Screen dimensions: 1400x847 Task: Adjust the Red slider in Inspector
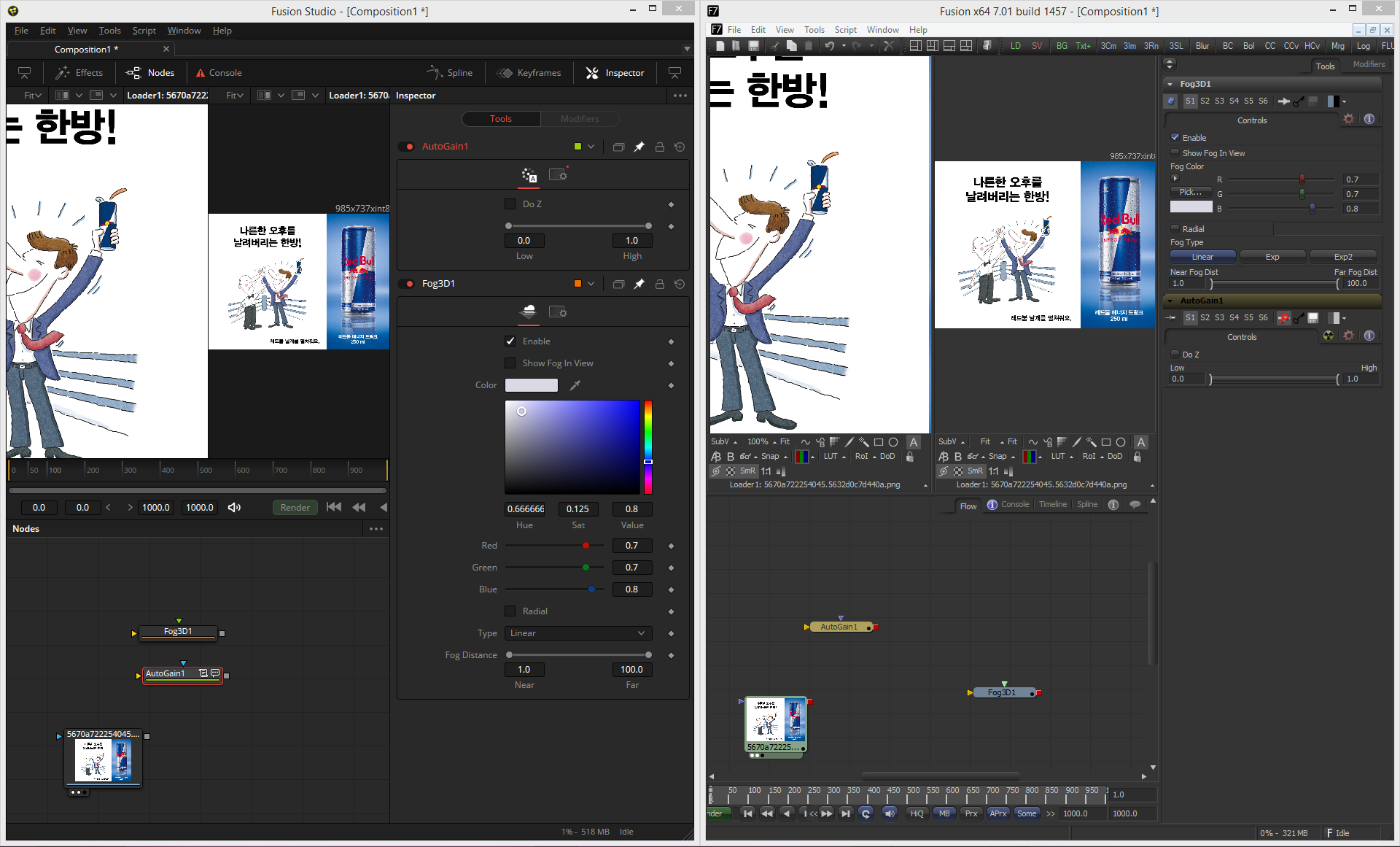pos(555,546)
